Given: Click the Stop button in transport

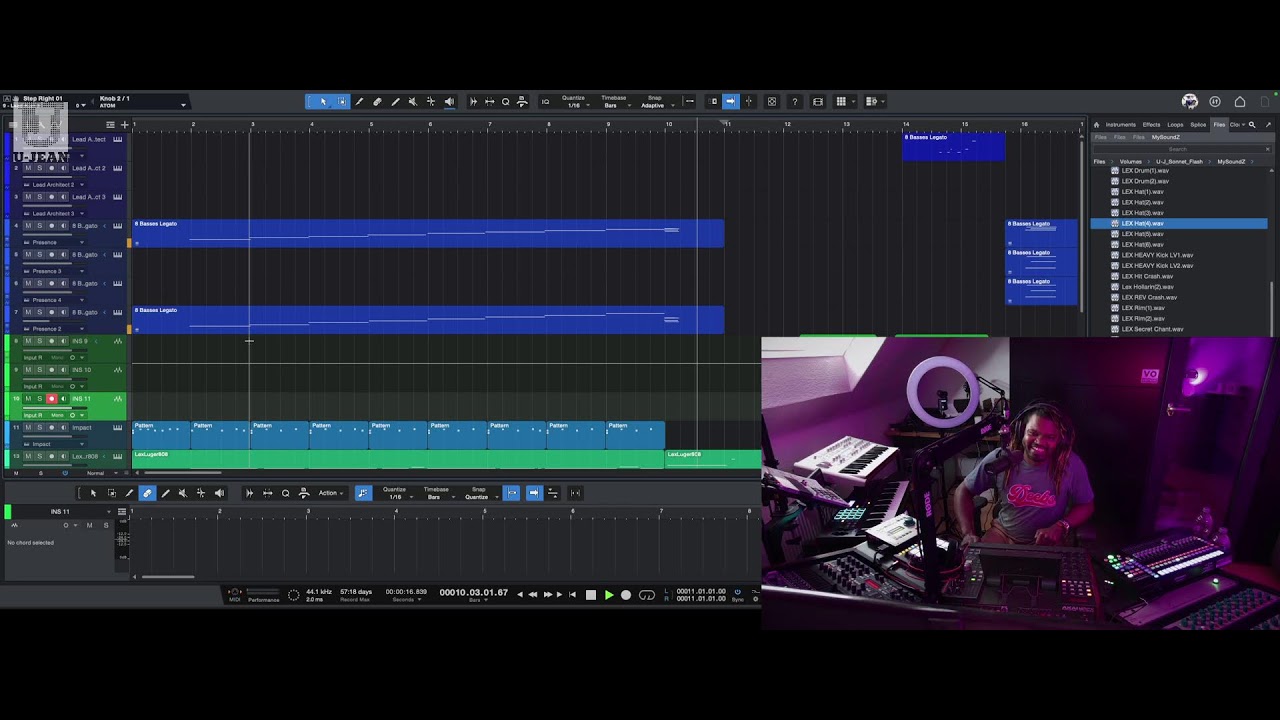Looking at the screenshot, I should [x=591, y=595].
